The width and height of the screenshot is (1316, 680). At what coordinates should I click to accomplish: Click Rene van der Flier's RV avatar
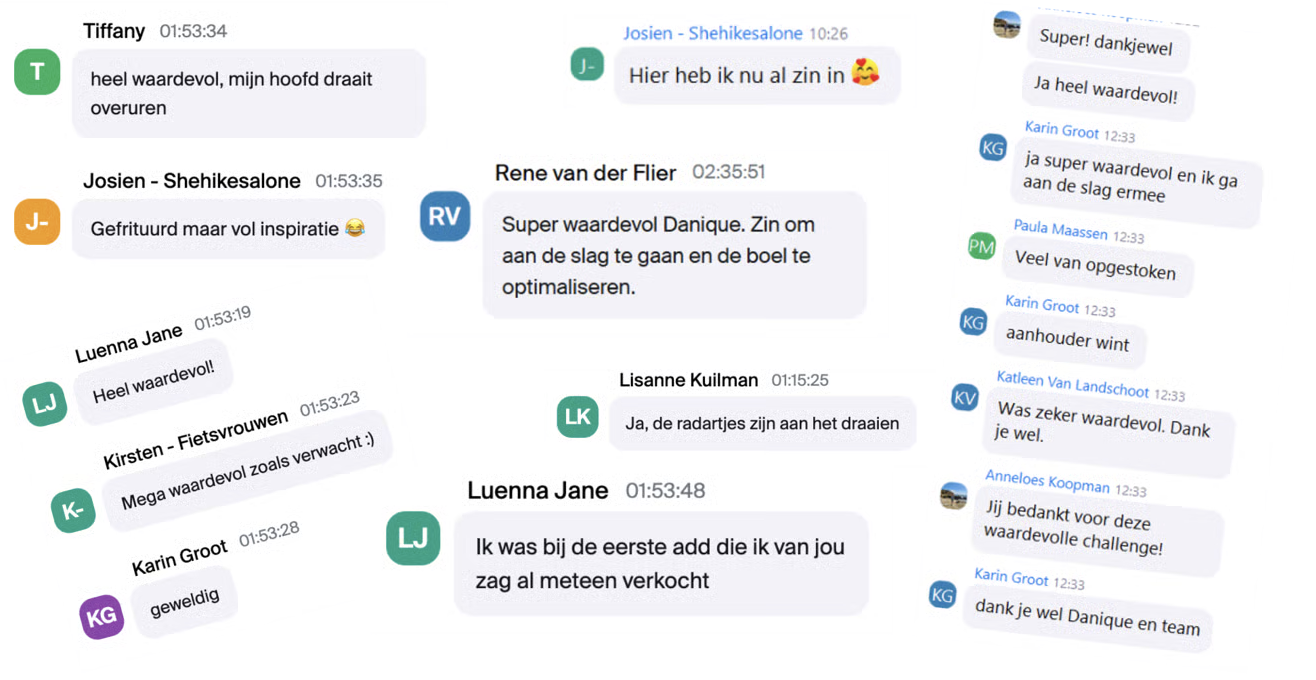tap(445, 215)
